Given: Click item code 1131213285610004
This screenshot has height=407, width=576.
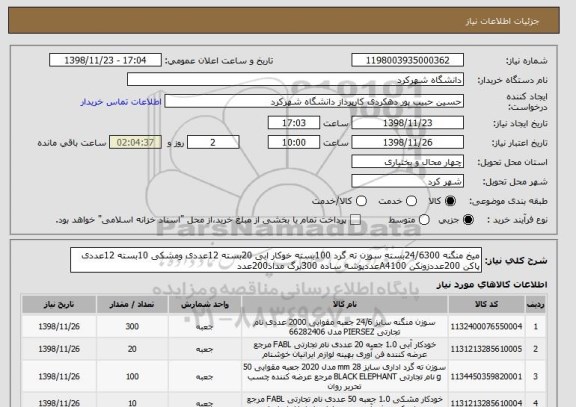Looking at the screenshot, I should 486,403.
